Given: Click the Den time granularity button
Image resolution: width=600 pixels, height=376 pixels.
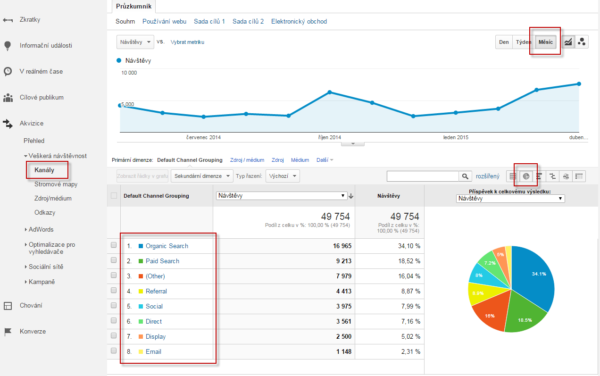Looking at the screenshot, I should tap(504, 42).
